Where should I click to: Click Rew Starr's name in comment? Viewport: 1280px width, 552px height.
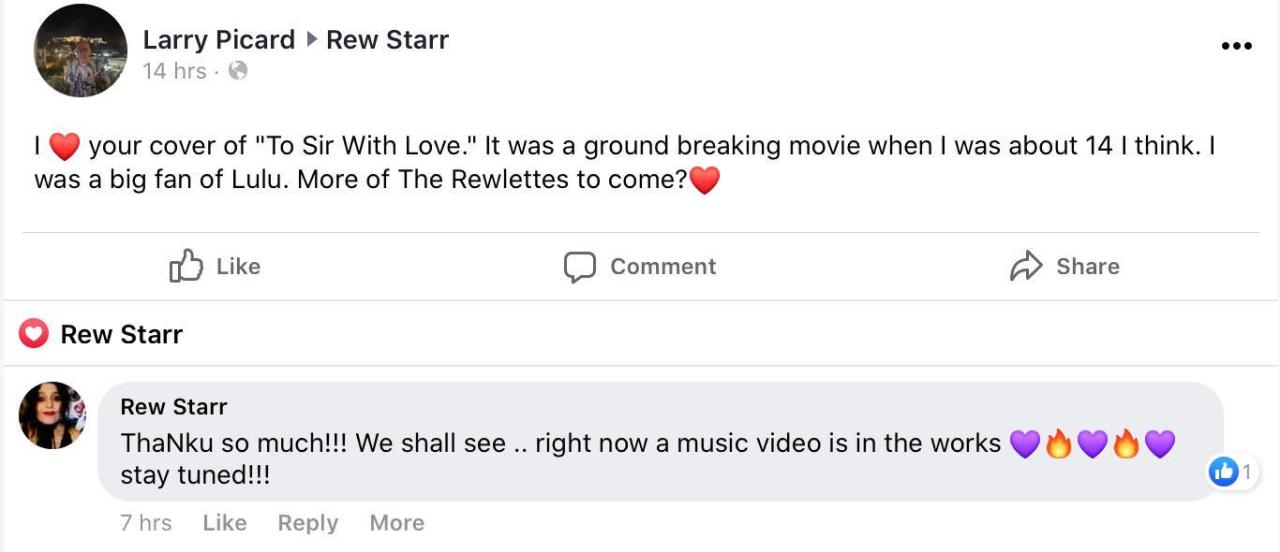pos(174,407)
